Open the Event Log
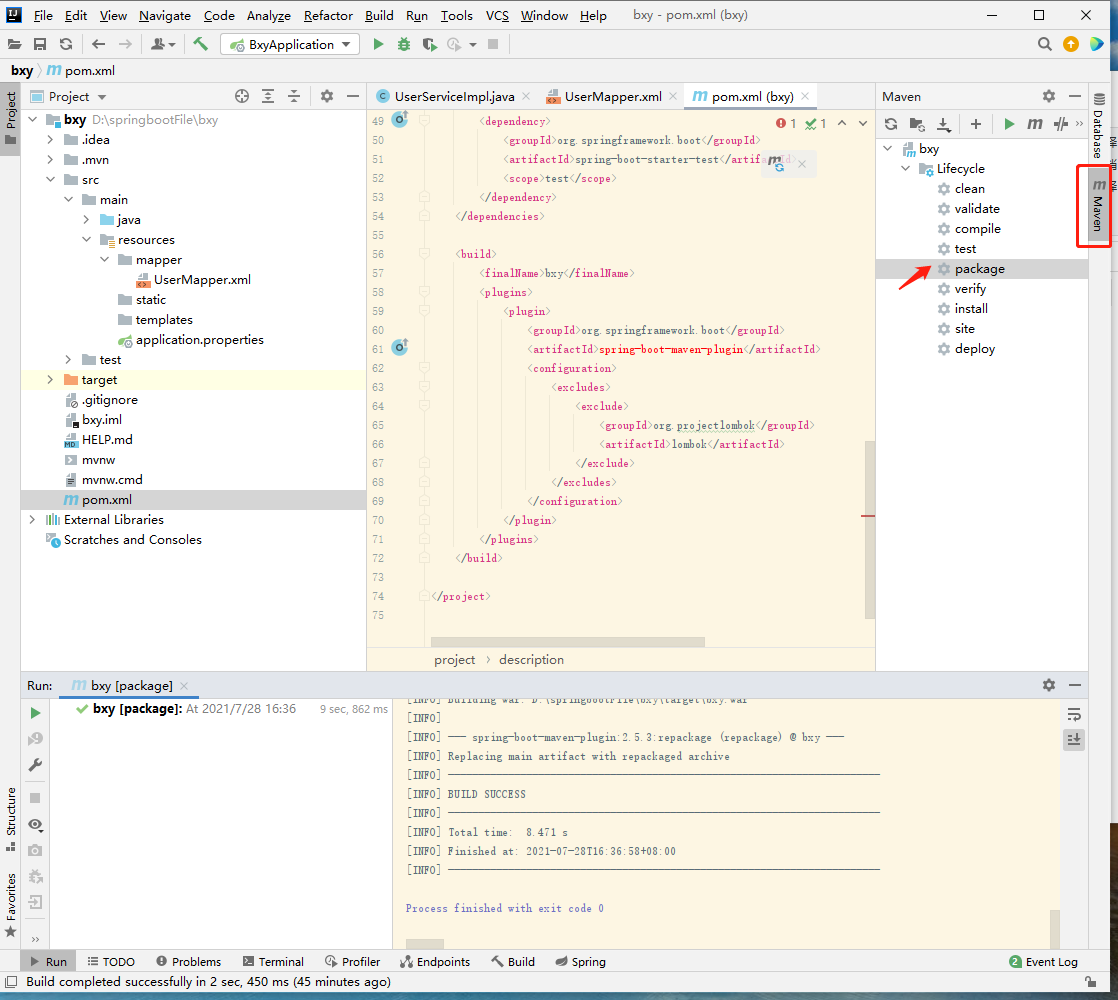 point(1043,961)
